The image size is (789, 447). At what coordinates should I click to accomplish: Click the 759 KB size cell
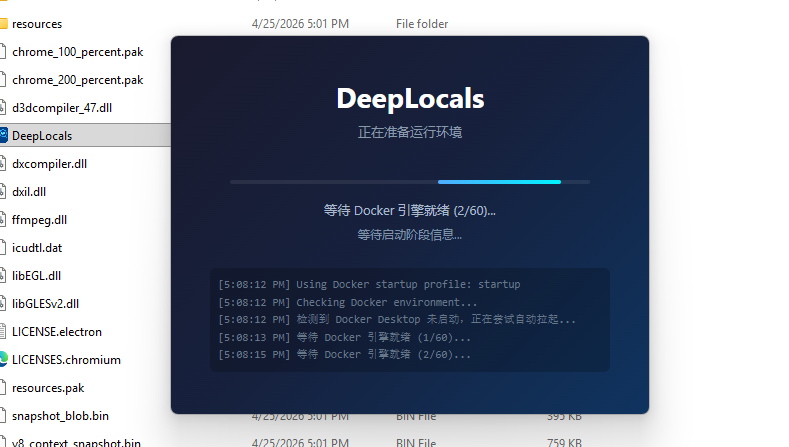[x=564, y=442]
